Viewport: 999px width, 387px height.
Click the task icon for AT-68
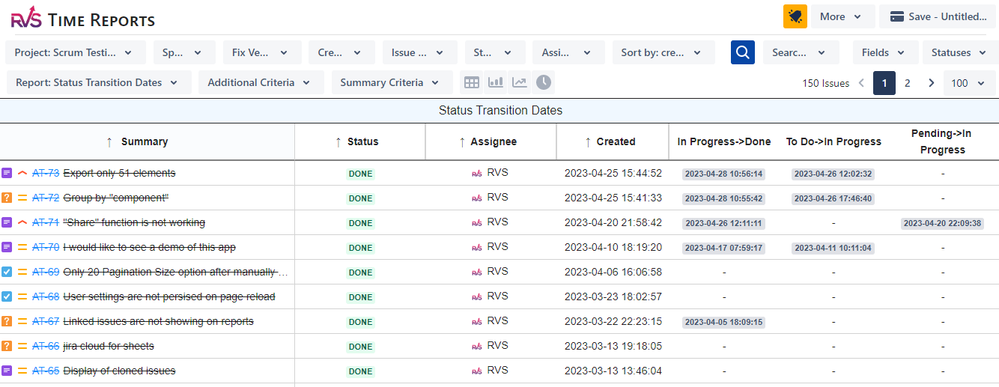pos(6,296)
